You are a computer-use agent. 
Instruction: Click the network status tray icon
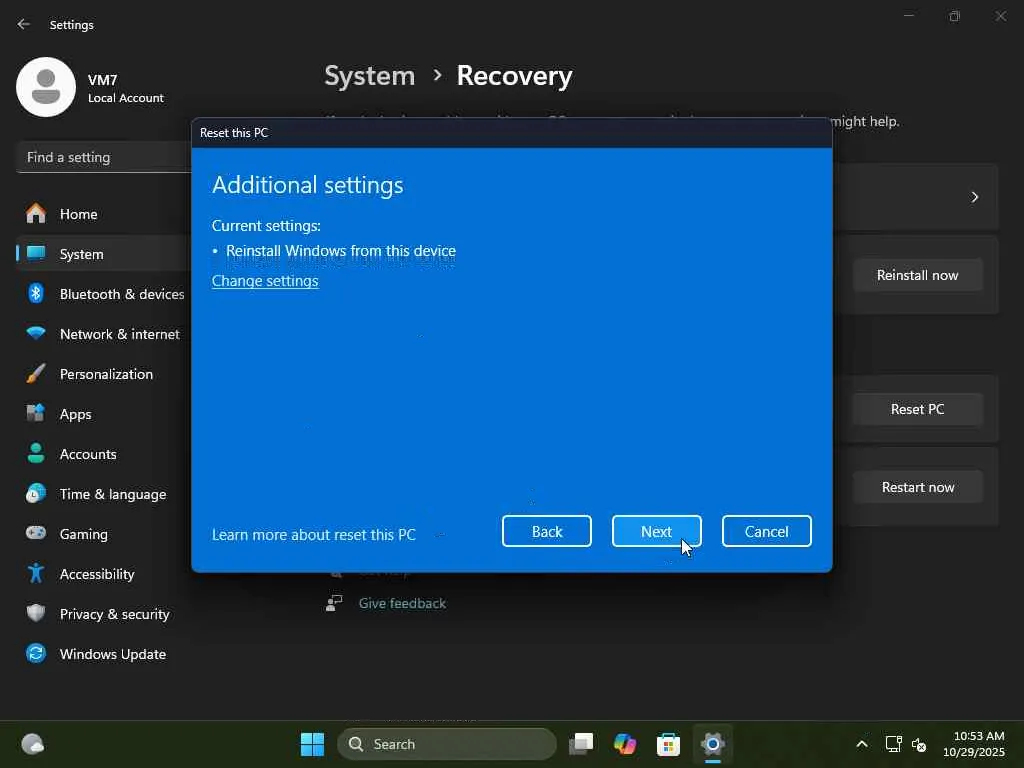[x=893, y=744]
